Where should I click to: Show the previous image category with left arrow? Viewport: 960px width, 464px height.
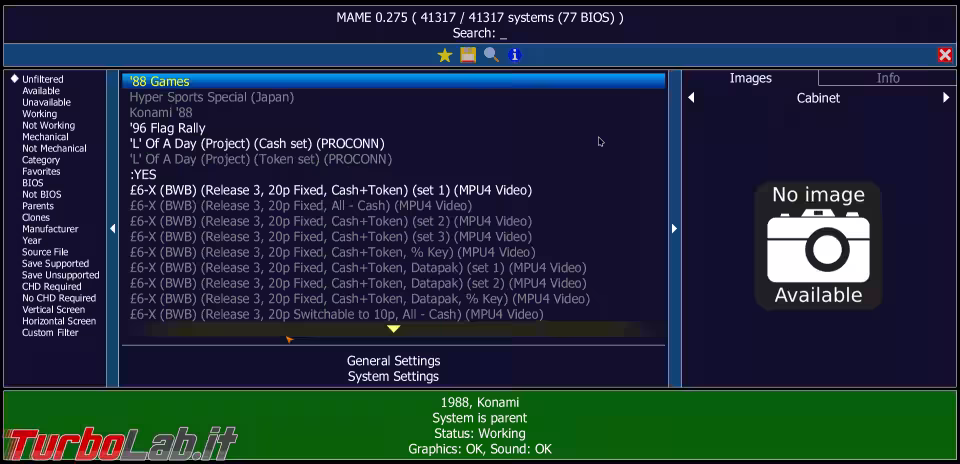[x=691, y=98]
